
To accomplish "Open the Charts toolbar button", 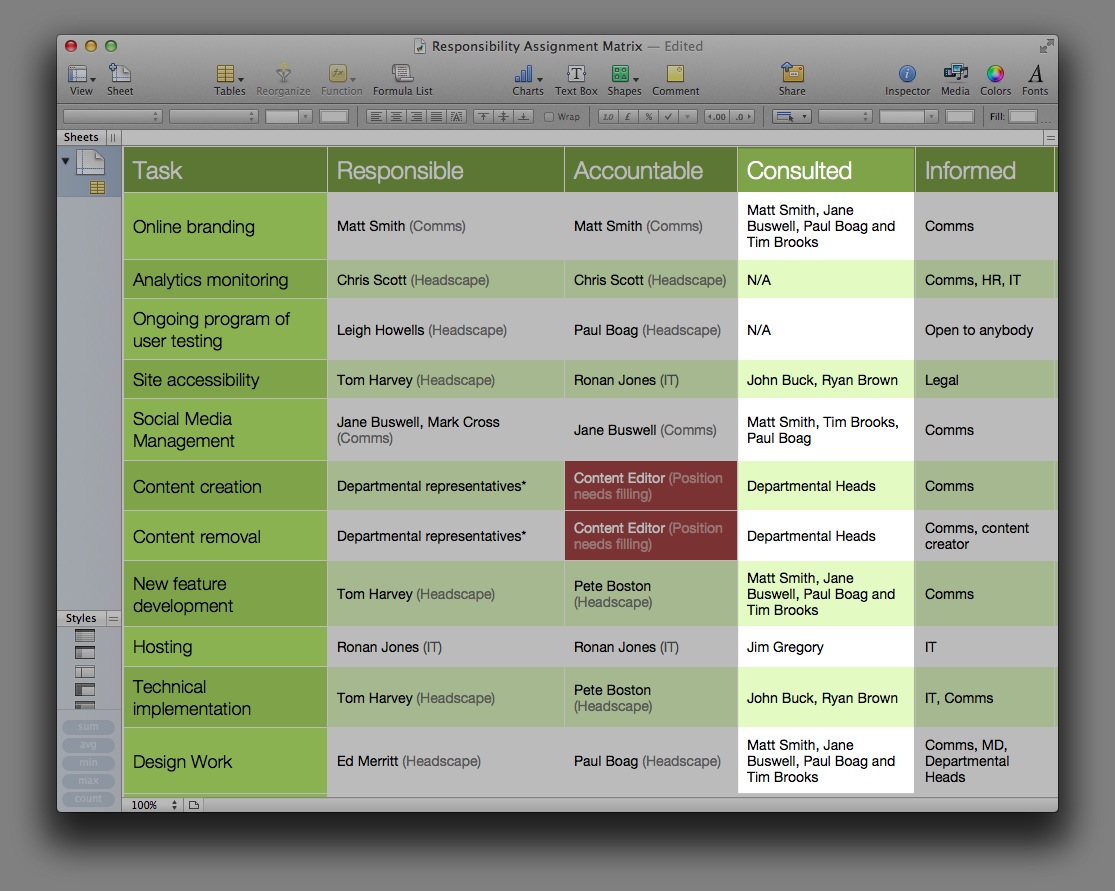I will (528, 80).
